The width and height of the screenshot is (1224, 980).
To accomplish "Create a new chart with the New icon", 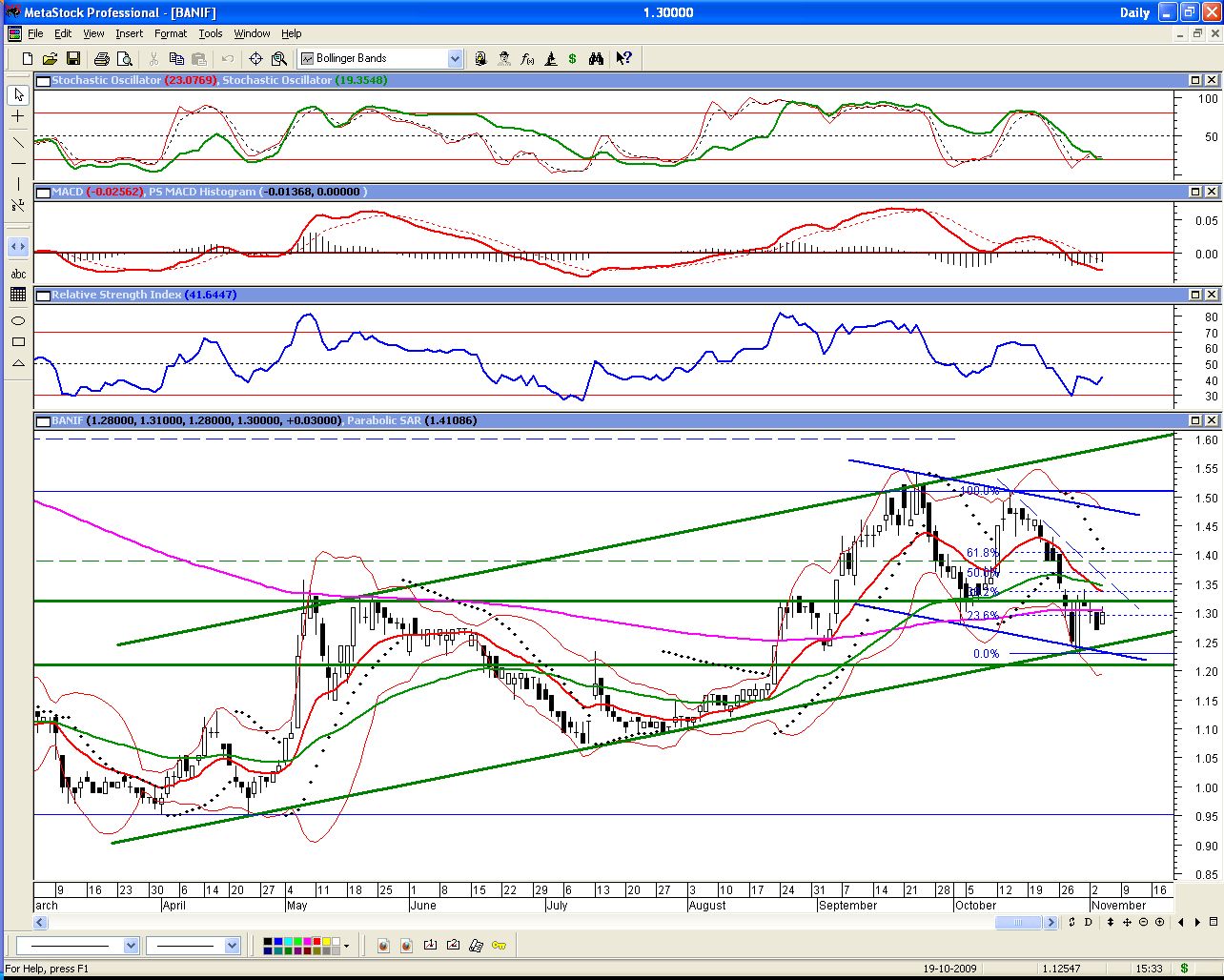I will pos(28,58).
